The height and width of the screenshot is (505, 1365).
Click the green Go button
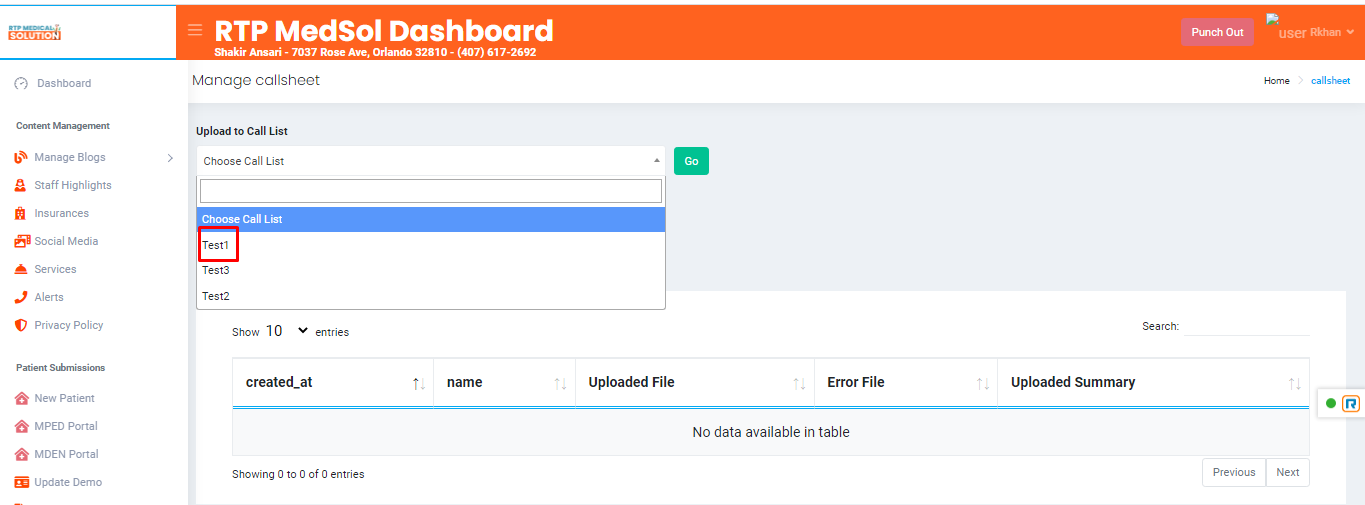691,160
